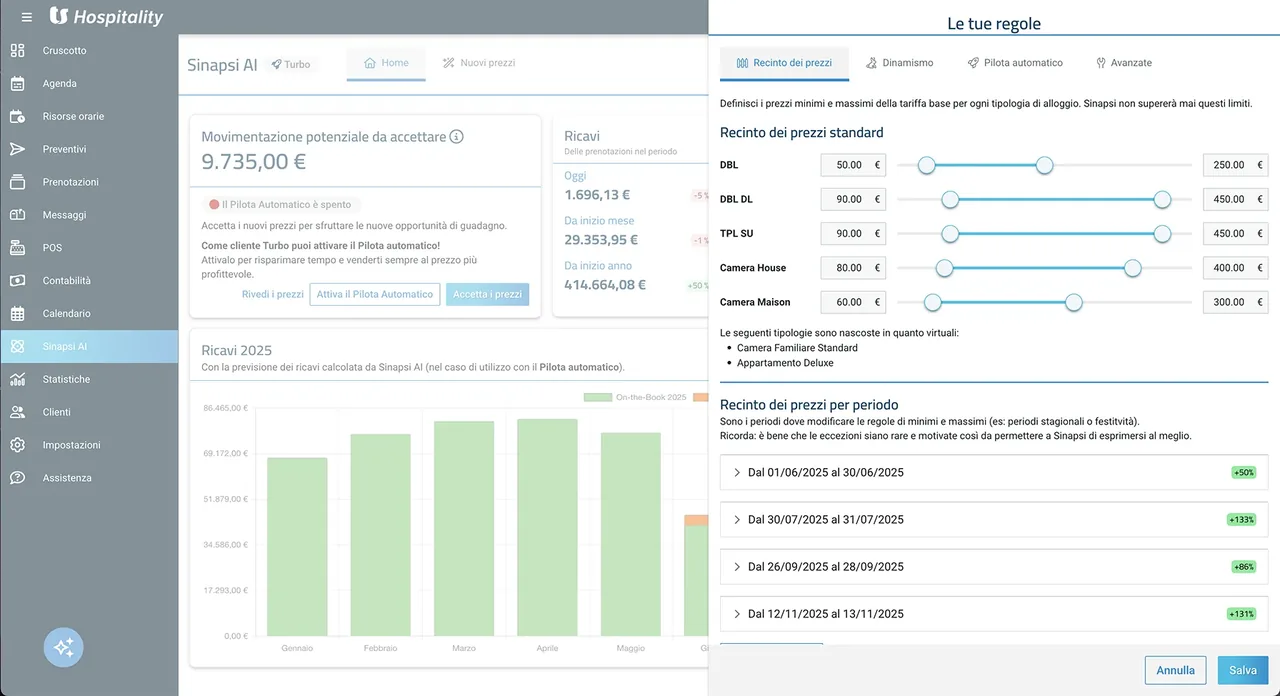This screenshot has width=1280, height=696.
Task: Select the Dinamismo tab
Action: pyautogui.click(x=899, y=63)
